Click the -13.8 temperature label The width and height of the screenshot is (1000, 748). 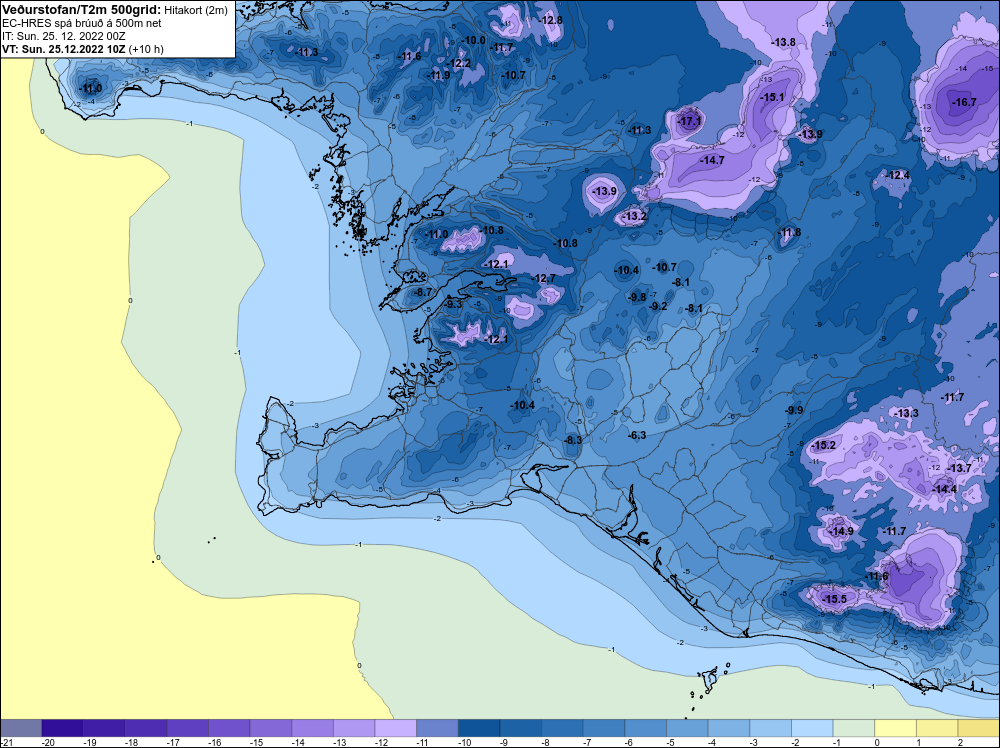click(x=783, y=42)
